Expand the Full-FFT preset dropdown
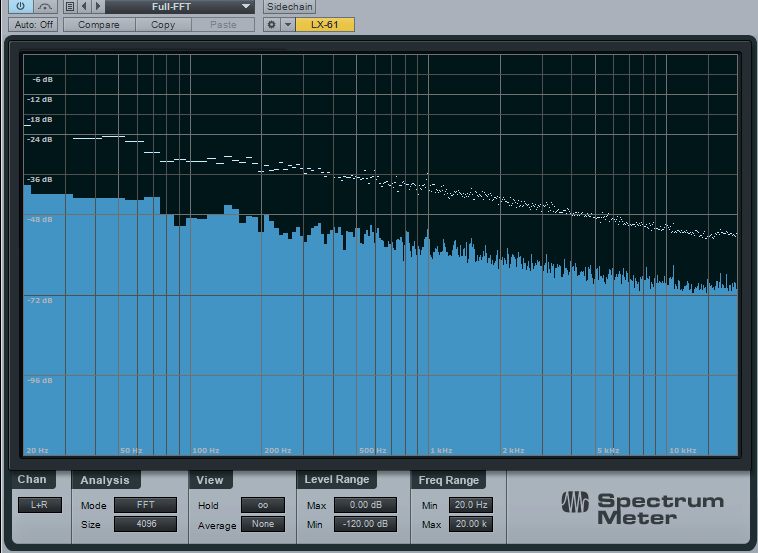The image size is (758, 553). point(180,6)
